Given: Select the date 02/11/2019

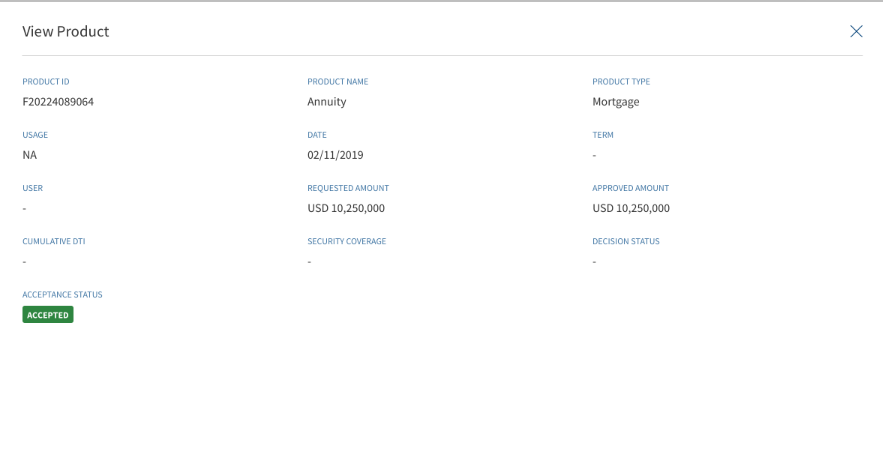Looking at the screenshot, I should point(335,155).
